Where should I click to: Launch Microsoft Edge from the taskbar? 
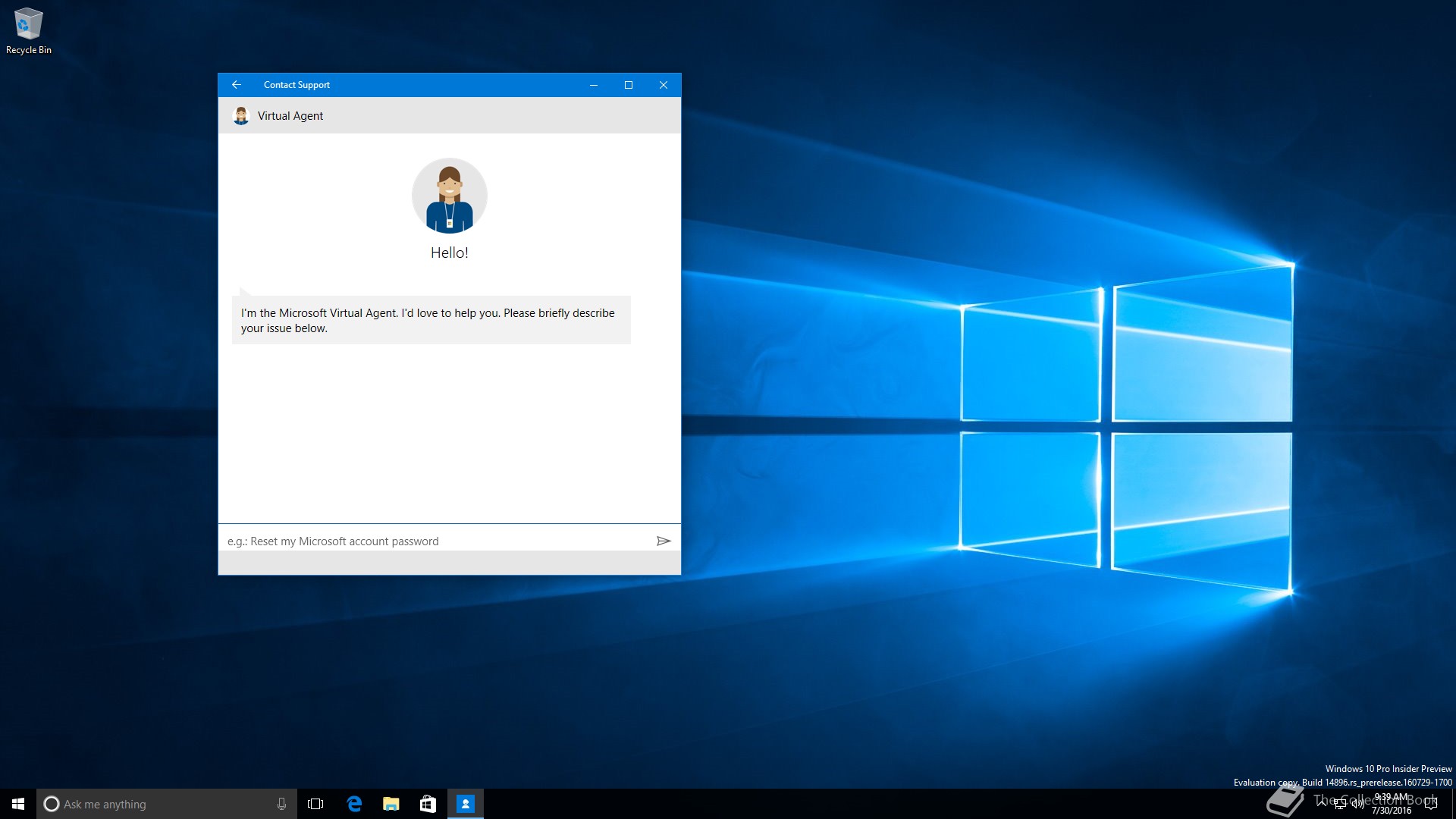point(354,804)
